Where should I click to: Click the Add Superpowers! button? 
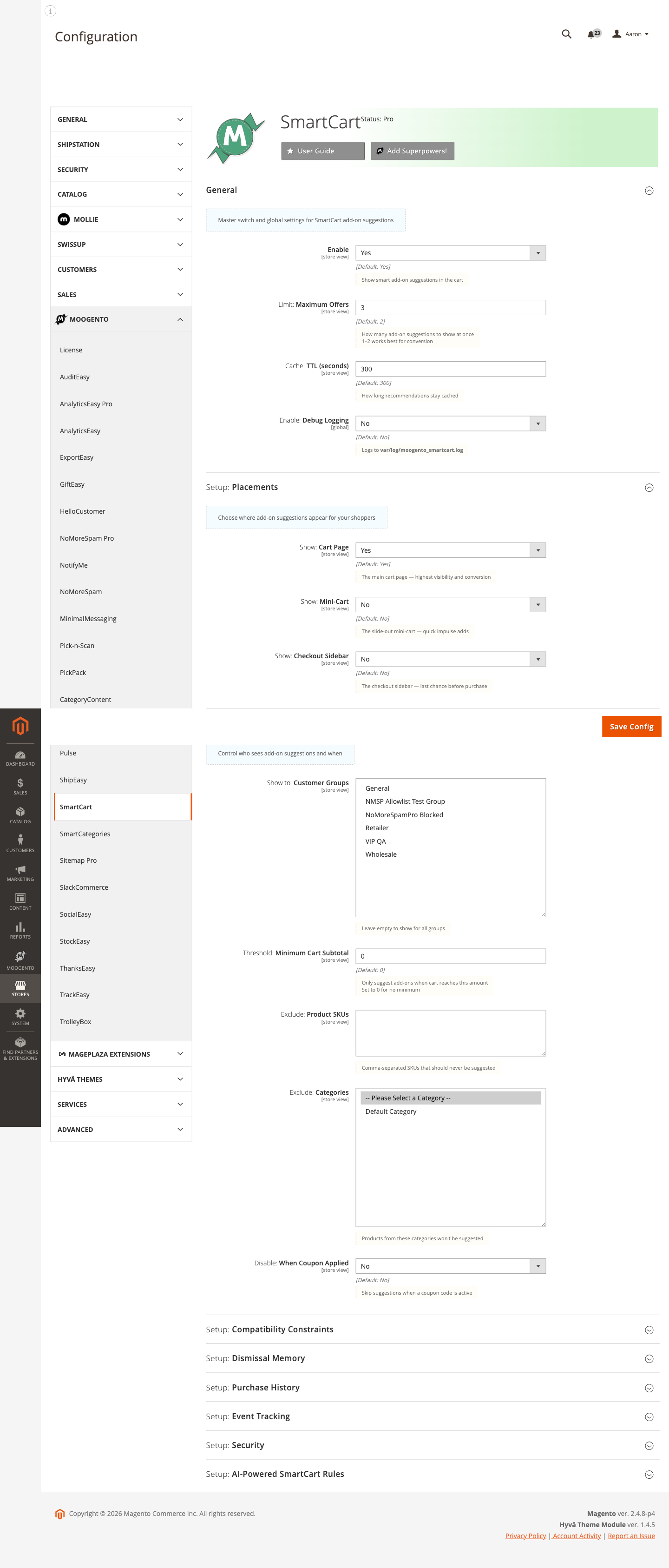pyautogui.click(x=413, y=151)
